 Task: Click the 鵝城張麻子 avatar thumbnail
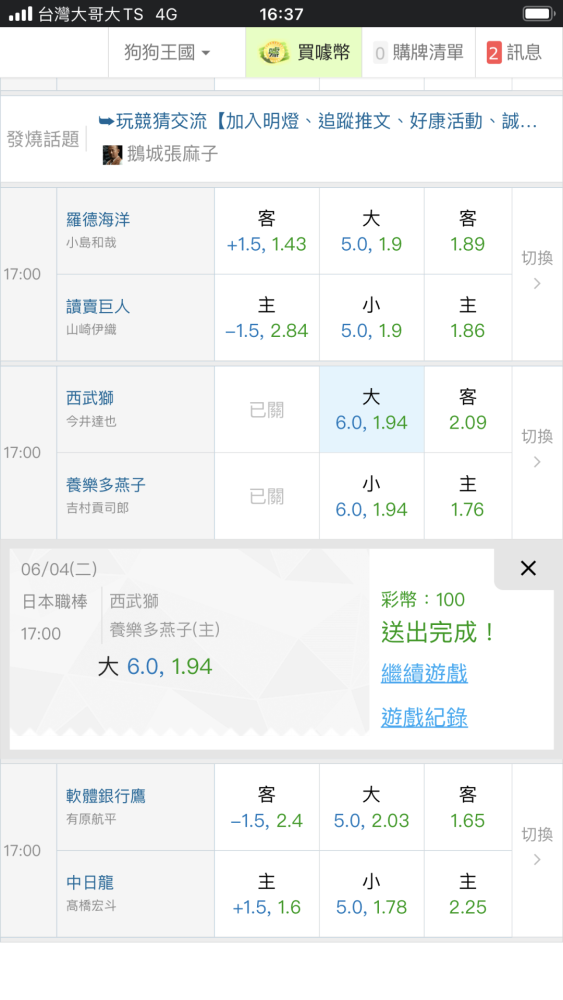coord(112,154)
